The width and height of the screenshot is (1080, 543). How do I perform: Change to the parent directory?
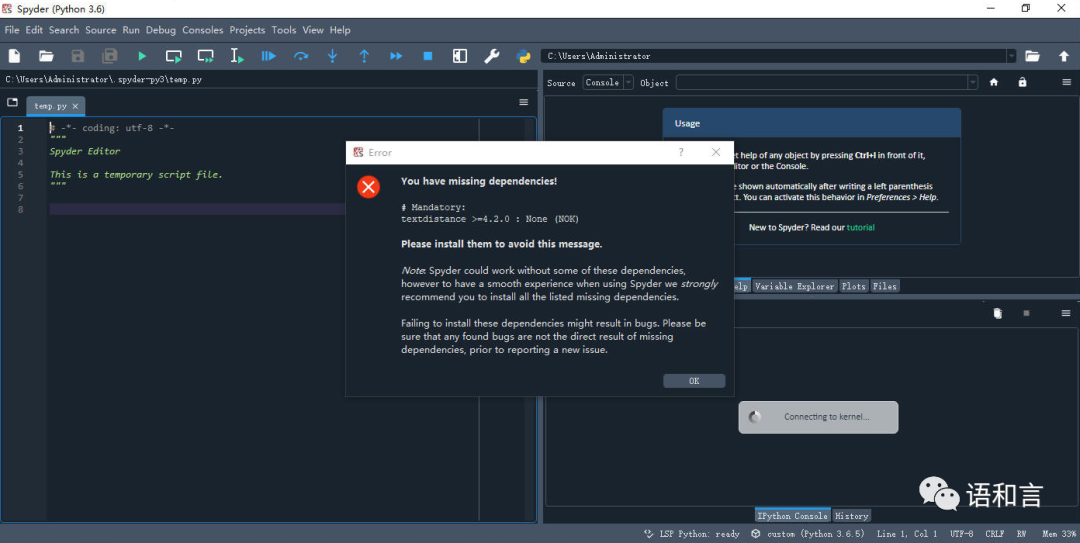pyautogui.click(x=1063, y=56)
